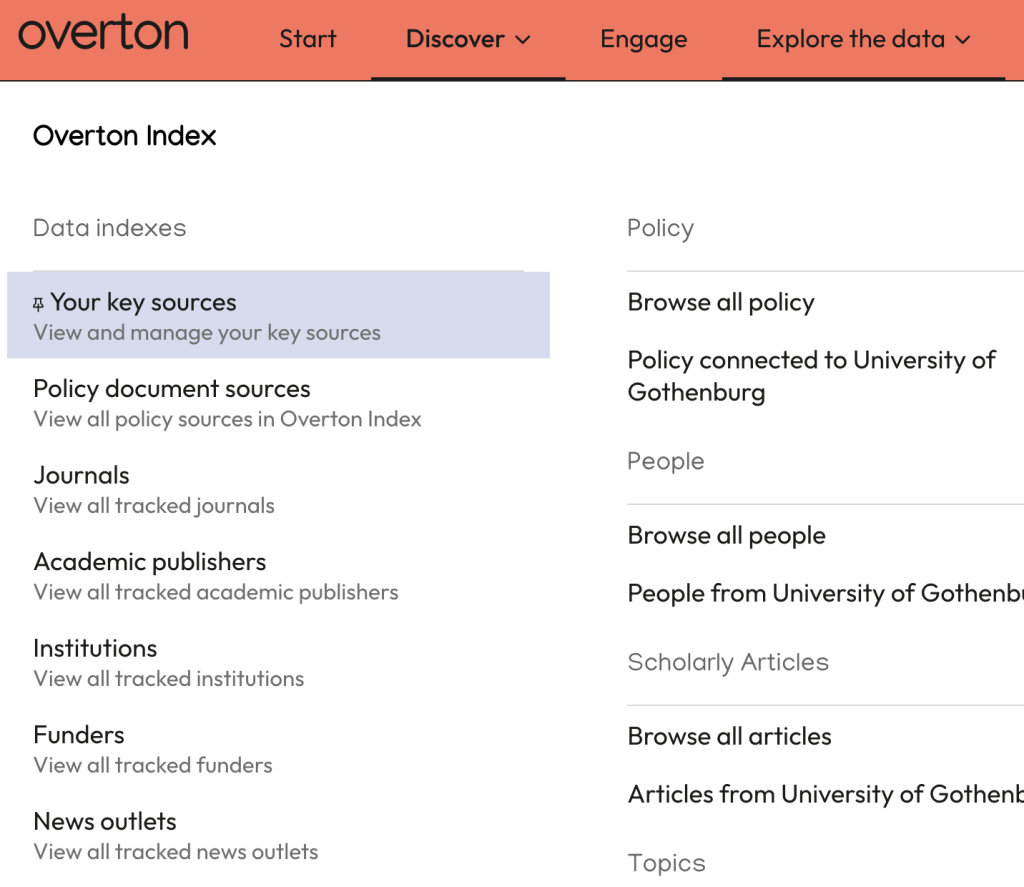Select Browse all articles
The height and width of the screenshot is (887, 1024).
click(729, 736)
